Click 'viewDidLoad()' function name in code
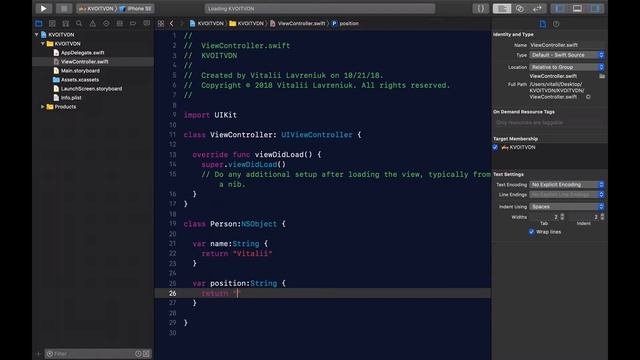This screenshot has height=360, width=640. (x=283, y=155)
